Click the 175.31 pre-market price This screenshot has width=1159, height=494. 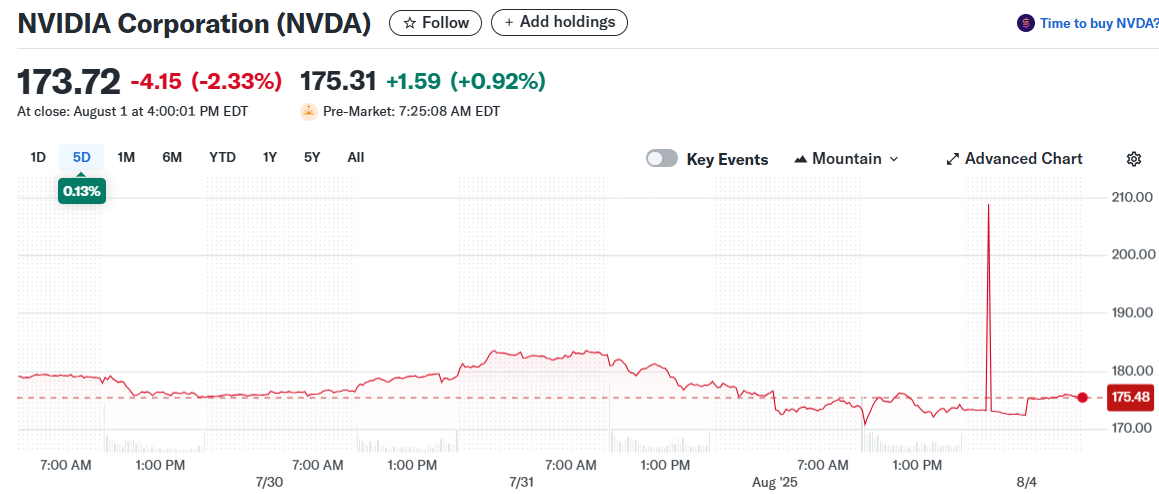[339, 81]
